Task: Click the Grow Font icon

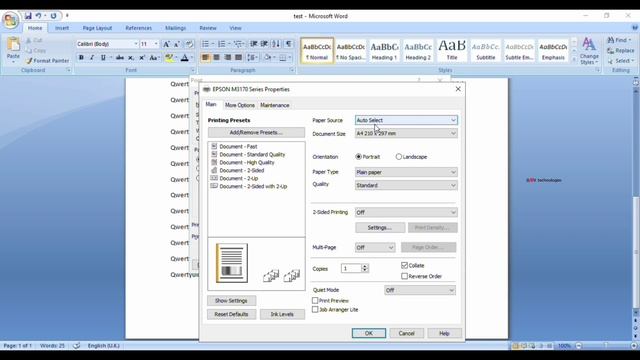Action: tap(166, 44)
